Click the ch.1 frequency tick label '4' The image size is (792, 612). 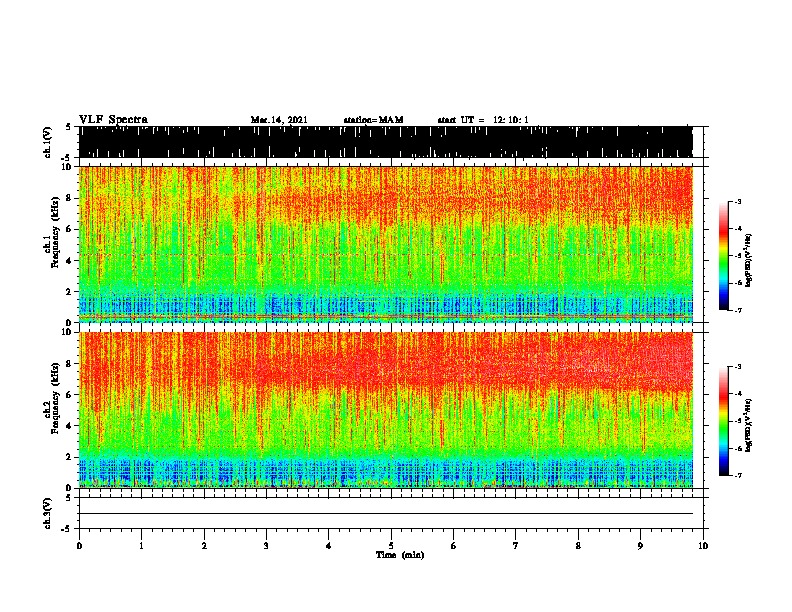pyautogui.click(x=70, y=261)
